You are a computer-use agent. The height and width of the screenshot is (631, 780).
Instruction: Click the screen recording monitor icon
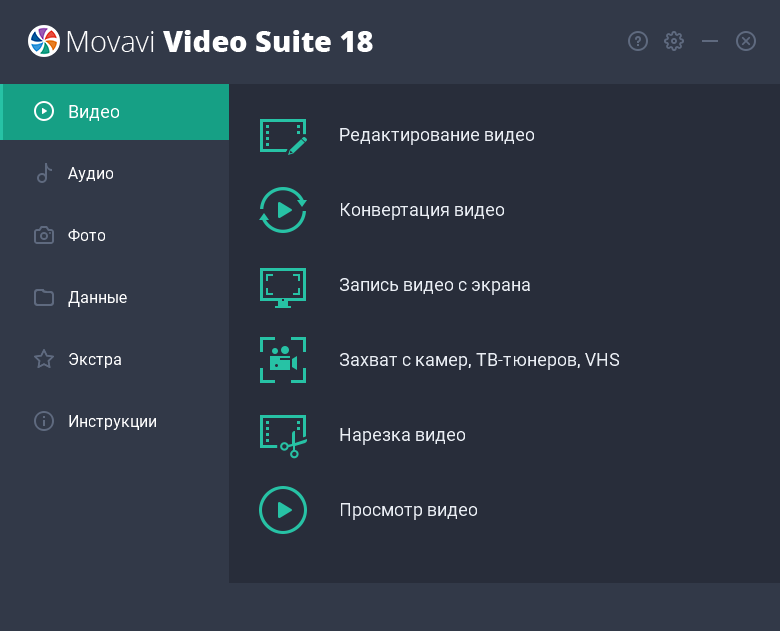pos(283,288)
